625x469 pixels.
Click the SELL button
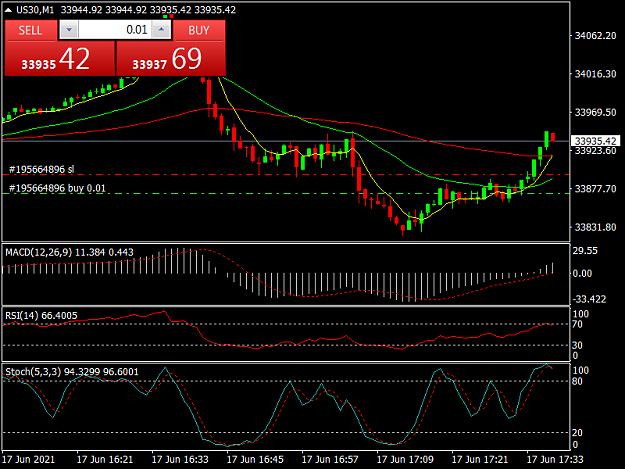[31, 30]
